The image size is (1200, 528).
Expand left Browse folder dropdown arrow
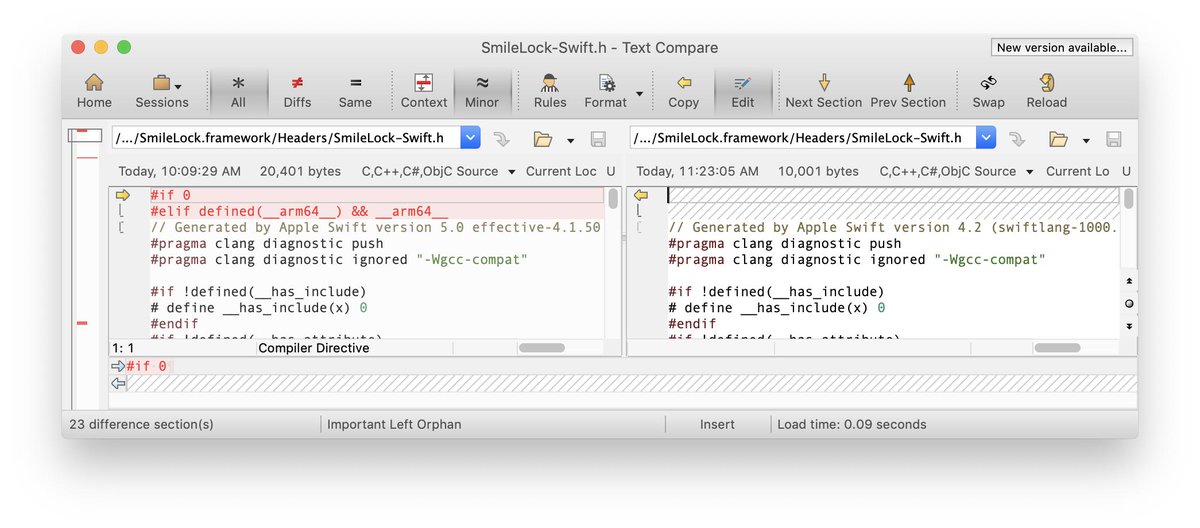(x=570, y=141)
